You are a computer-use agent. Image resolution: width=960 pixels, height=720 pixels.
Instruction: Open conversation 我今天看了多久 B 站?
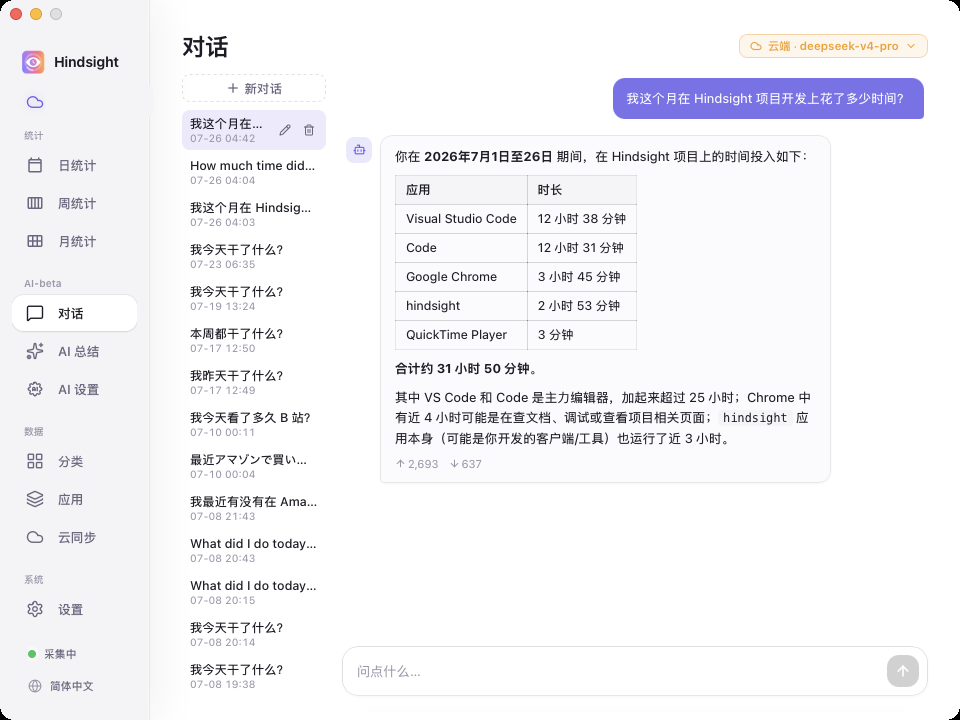tap(254, 424)
